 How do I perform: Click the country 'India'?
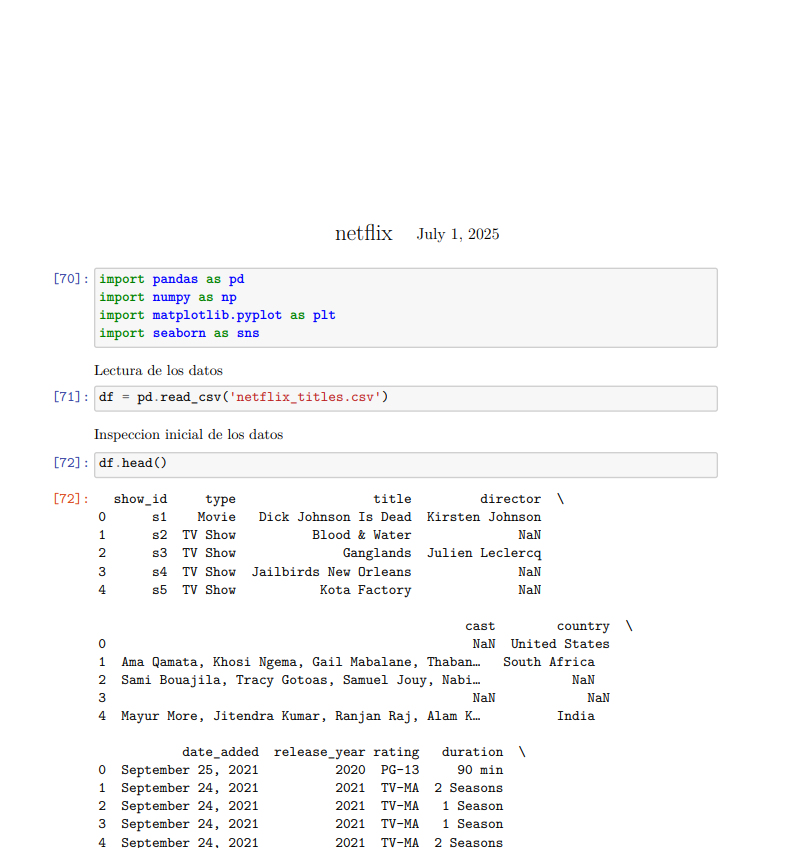[576, 716]
